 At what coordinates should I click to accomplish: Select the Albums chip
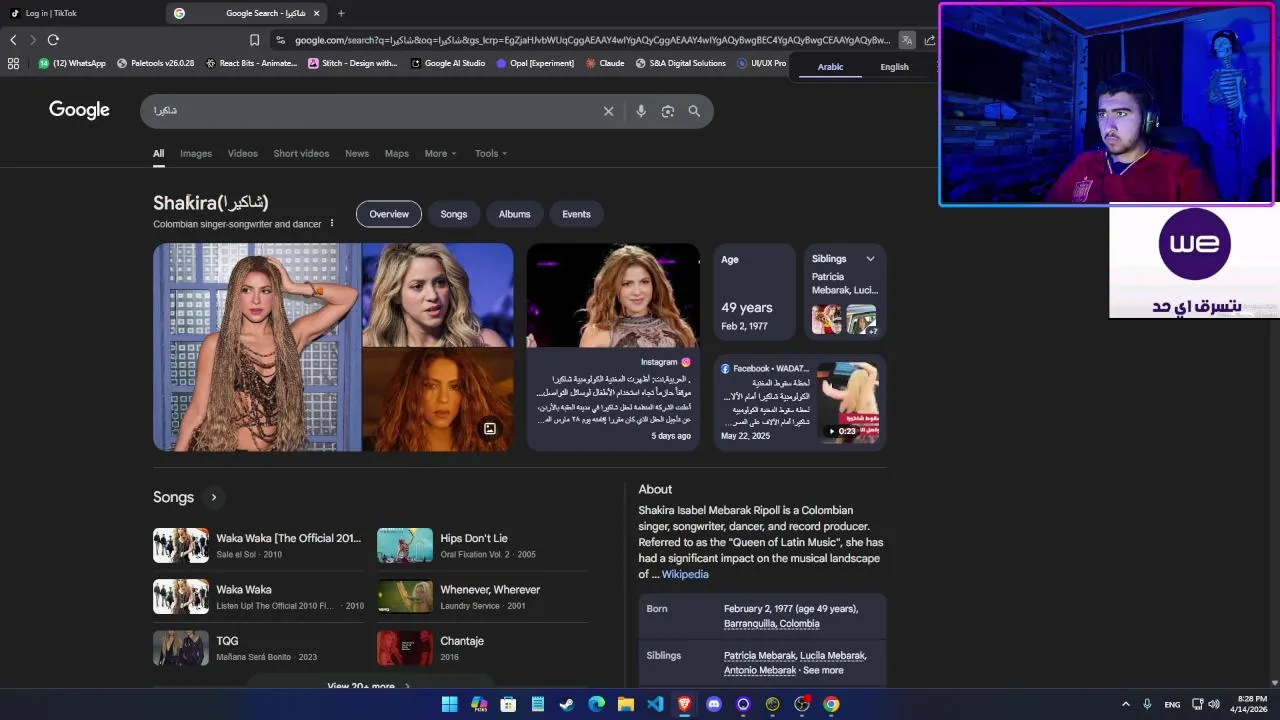tap(514, 214)
